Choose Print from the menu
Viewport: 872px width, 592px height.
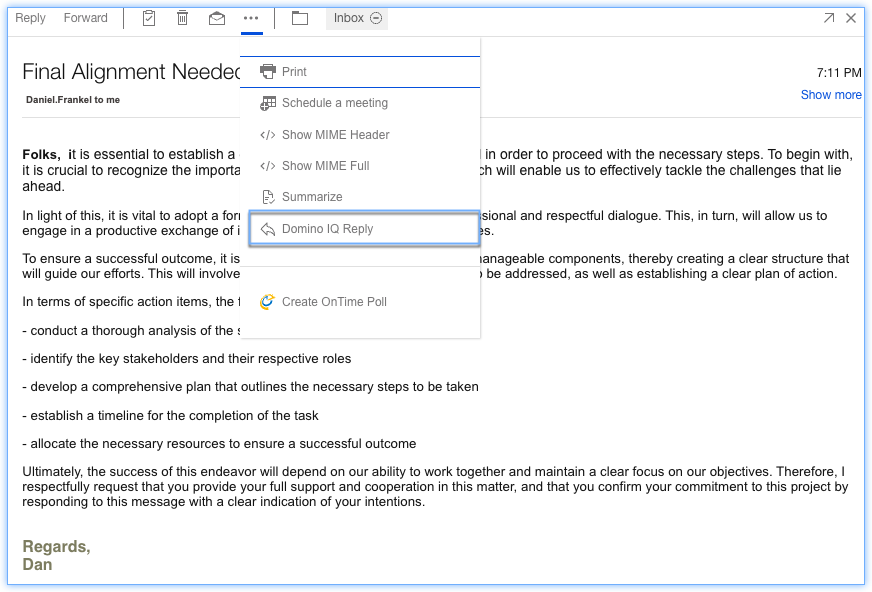[360, 72]
